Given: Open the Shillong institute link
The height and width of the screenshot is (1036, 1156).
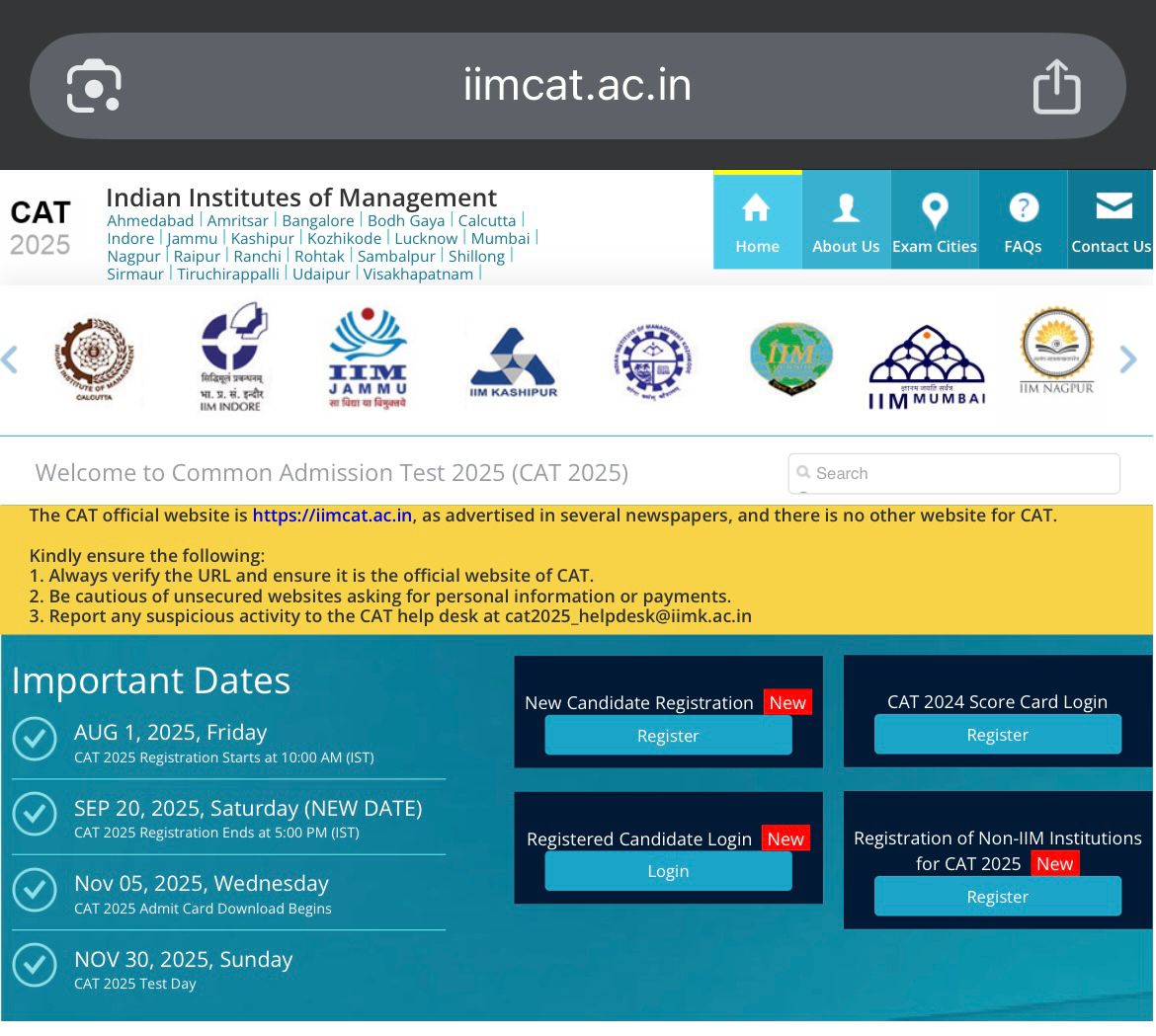Looking at the screenshot, I should 476,256.
